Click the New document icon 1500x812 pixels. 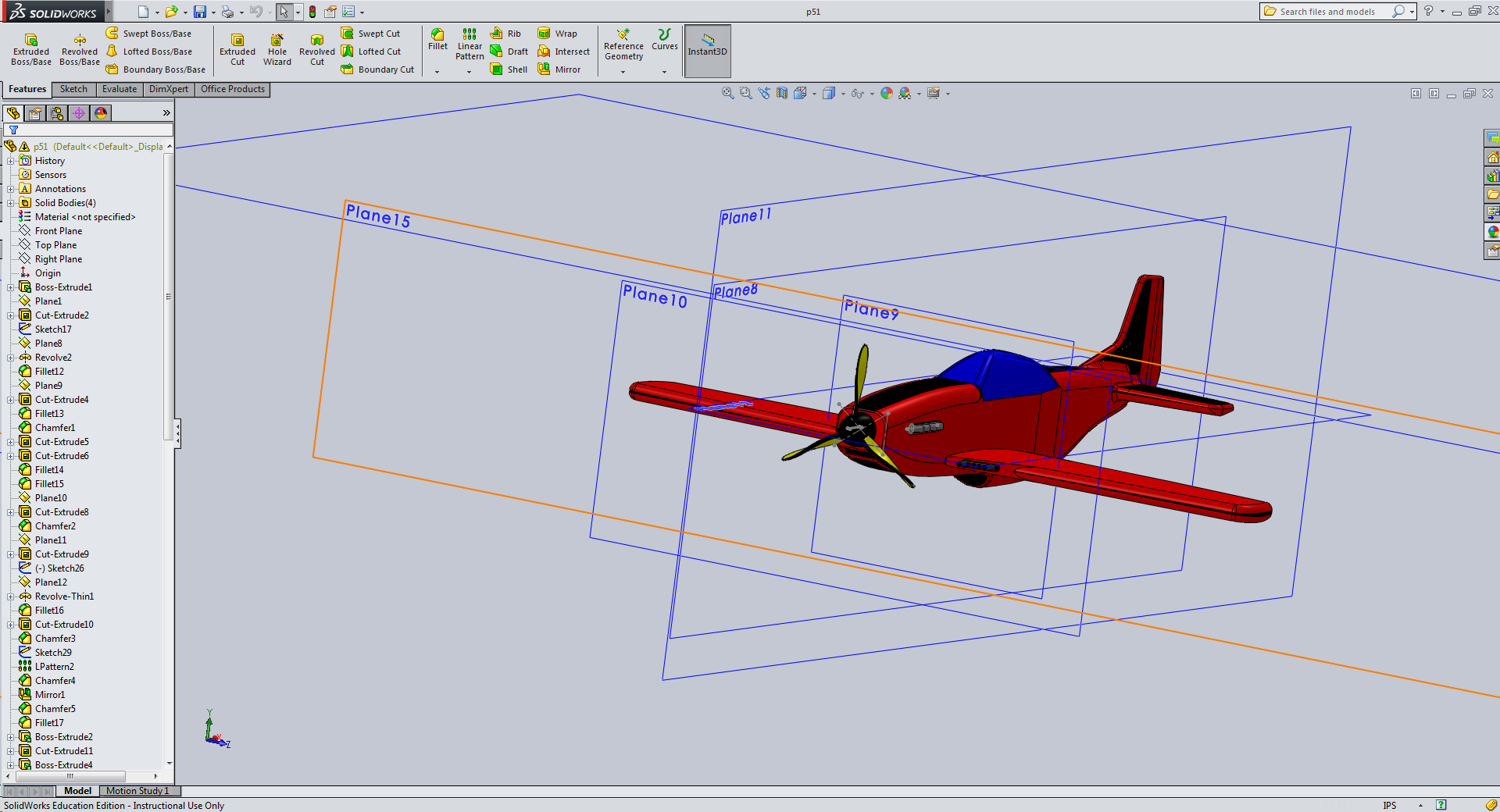coord(143,12)
